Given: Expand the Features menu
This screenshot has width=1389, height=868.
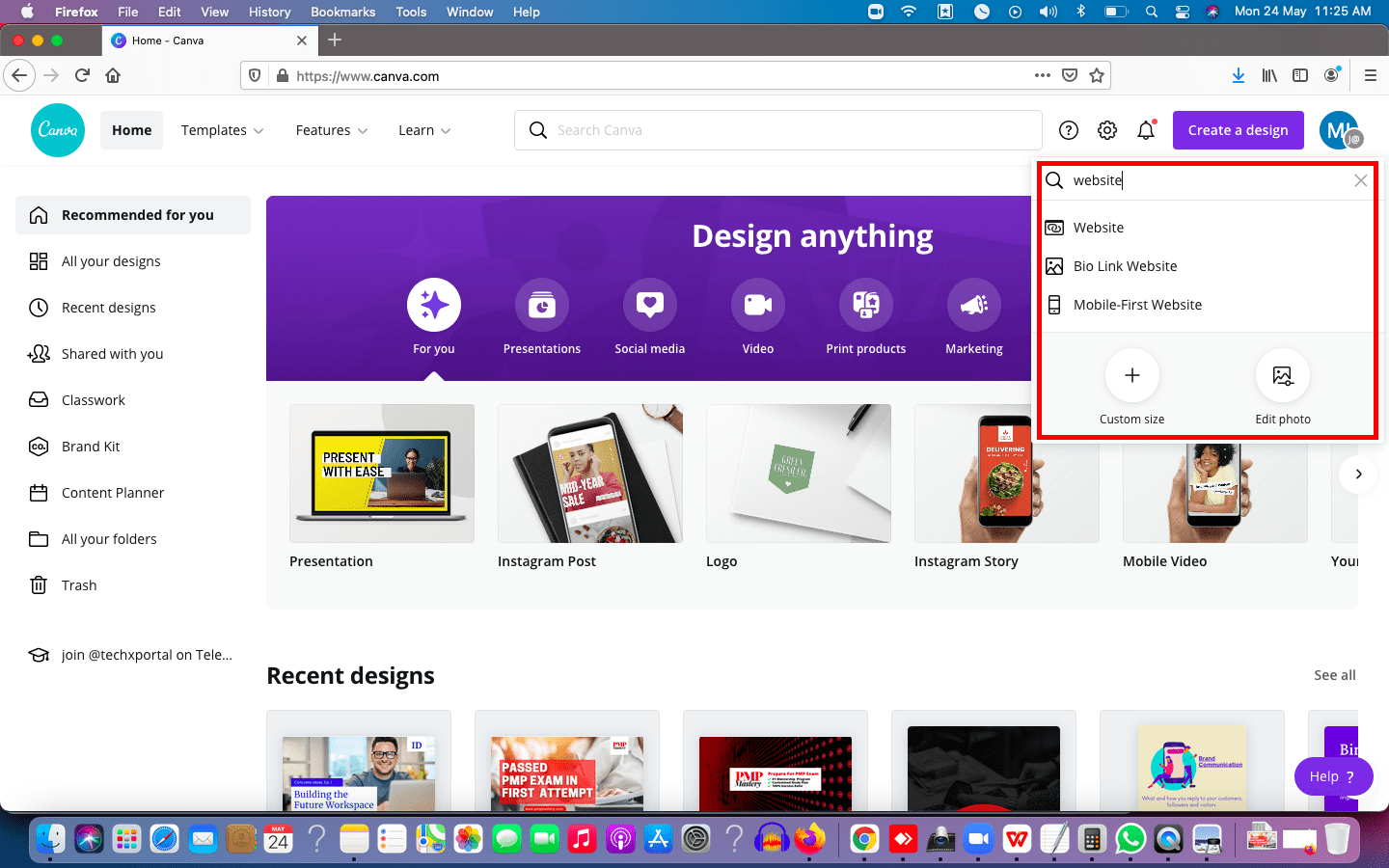Looking at the screenshot, I should (x=331, y=129).
